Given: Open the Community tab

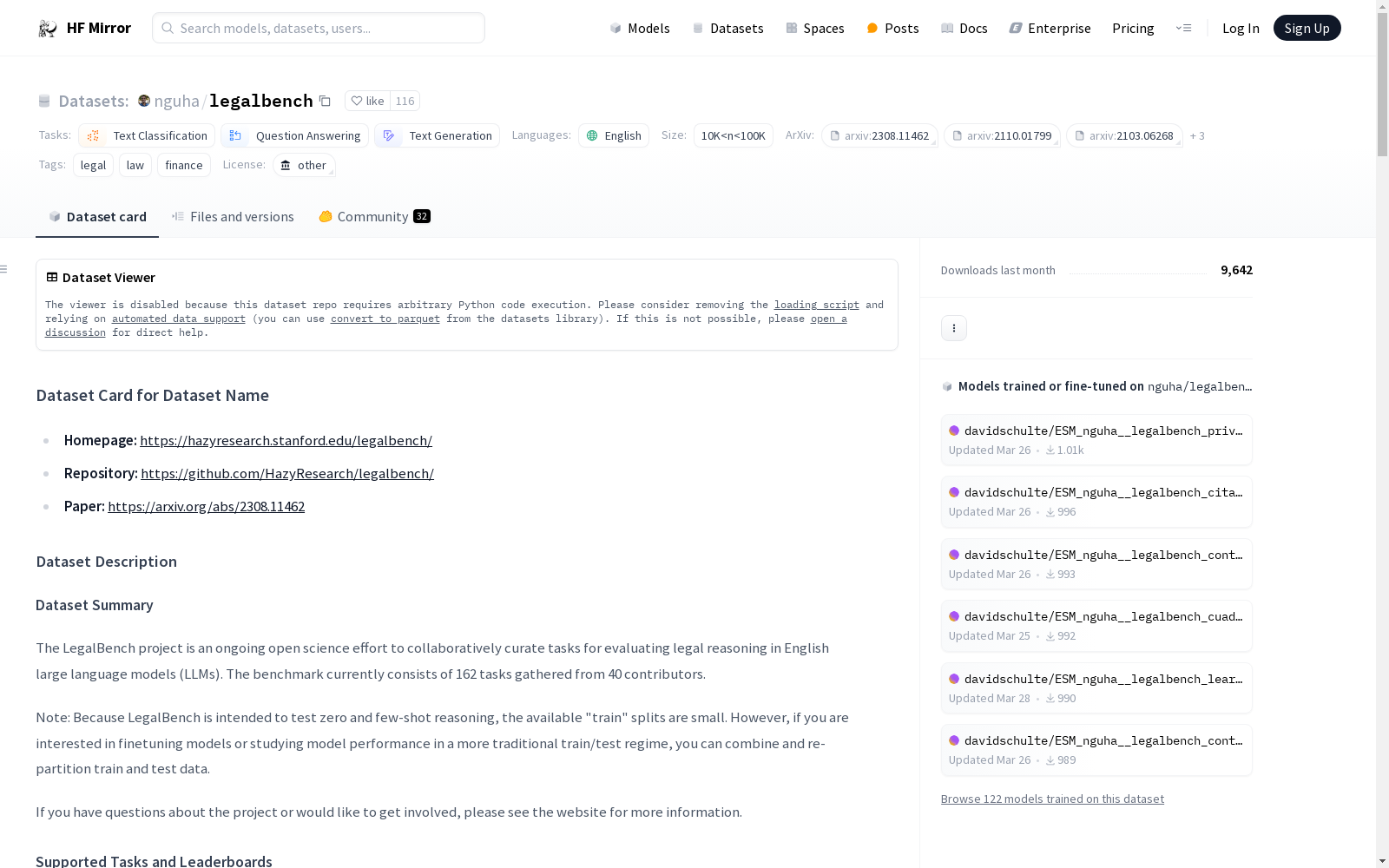Looking at the screenshot, I should (374, 217).
